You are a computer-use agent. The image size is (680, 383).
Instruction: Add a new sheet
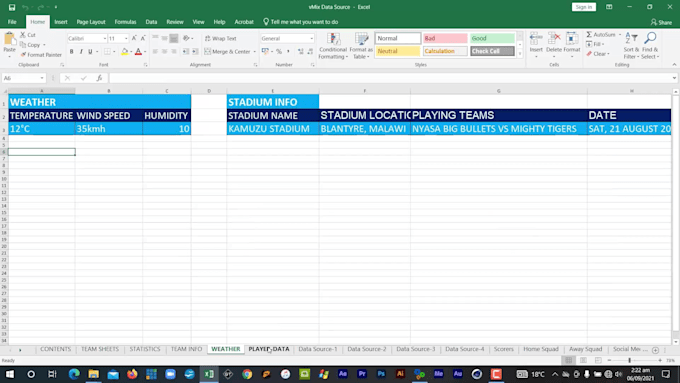[655, 350]
